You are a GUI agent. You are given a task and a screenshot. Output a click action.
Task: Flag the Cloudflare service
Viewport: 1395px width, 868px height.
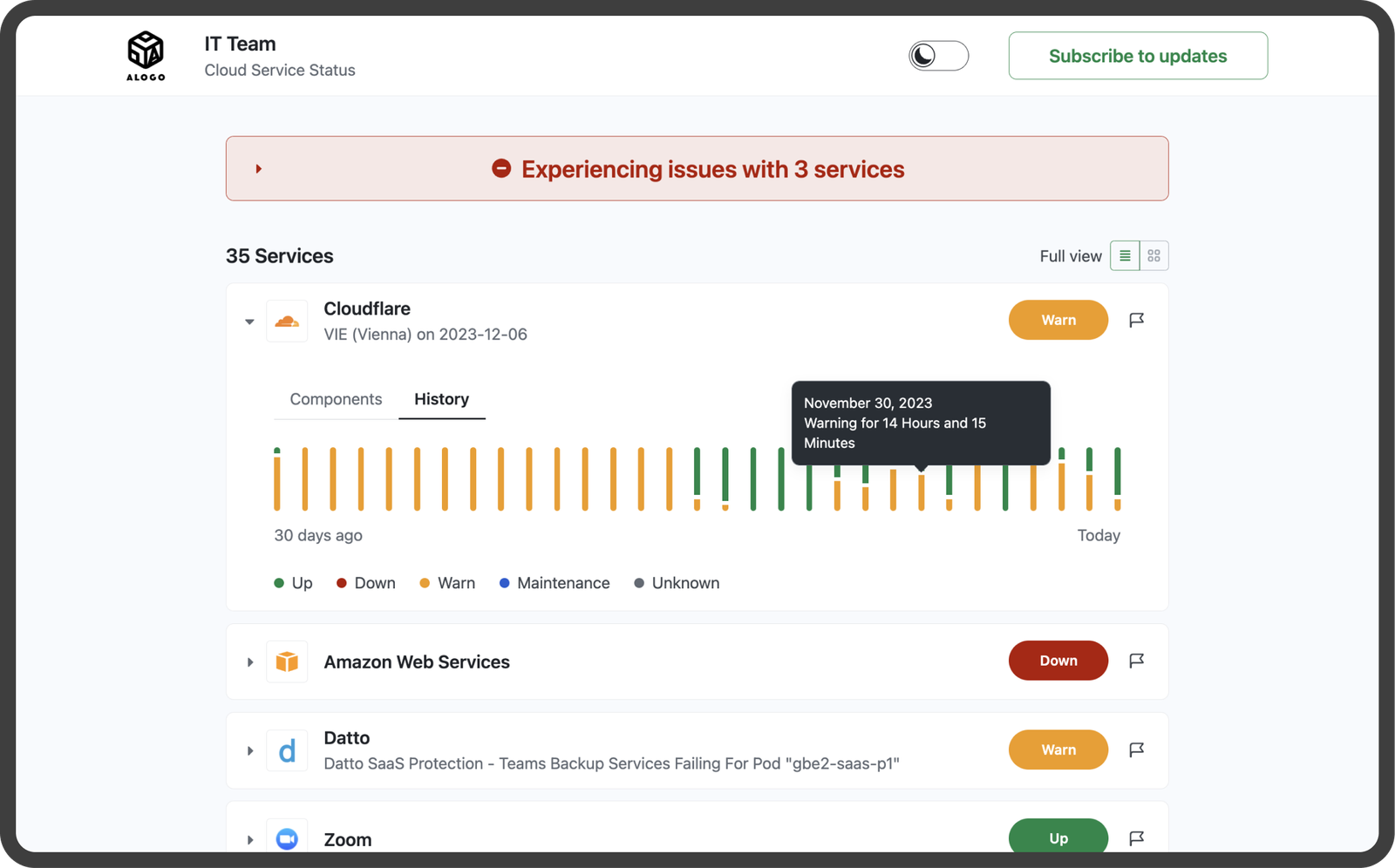pos(1136,321)
